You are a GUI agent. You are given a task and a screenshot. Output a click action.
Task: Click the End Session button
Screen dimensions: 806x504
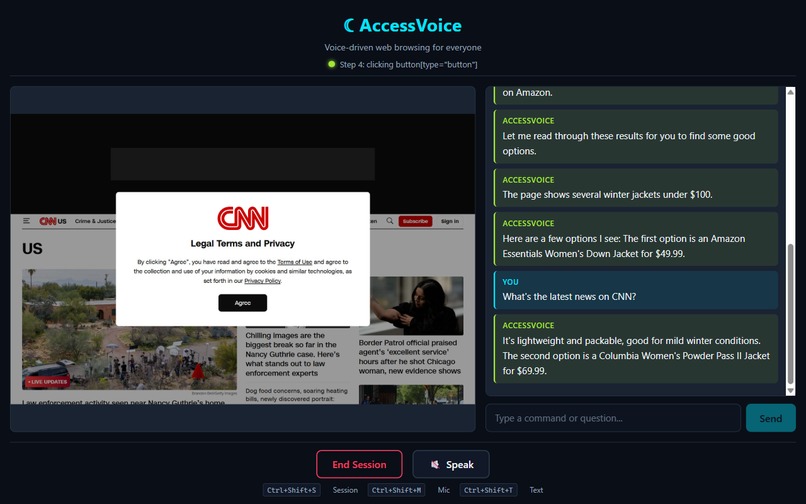tap(359, 464)
